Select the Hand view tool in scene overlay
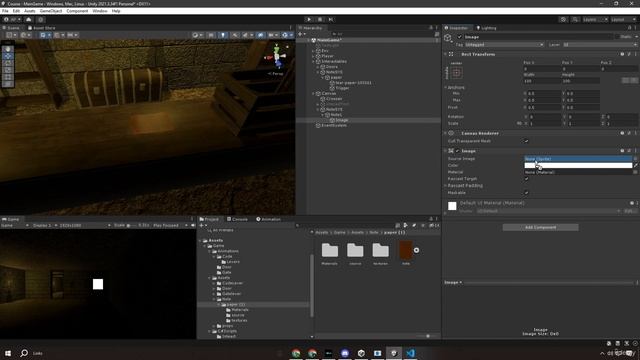The image size is (640, 360). point(8,49)
